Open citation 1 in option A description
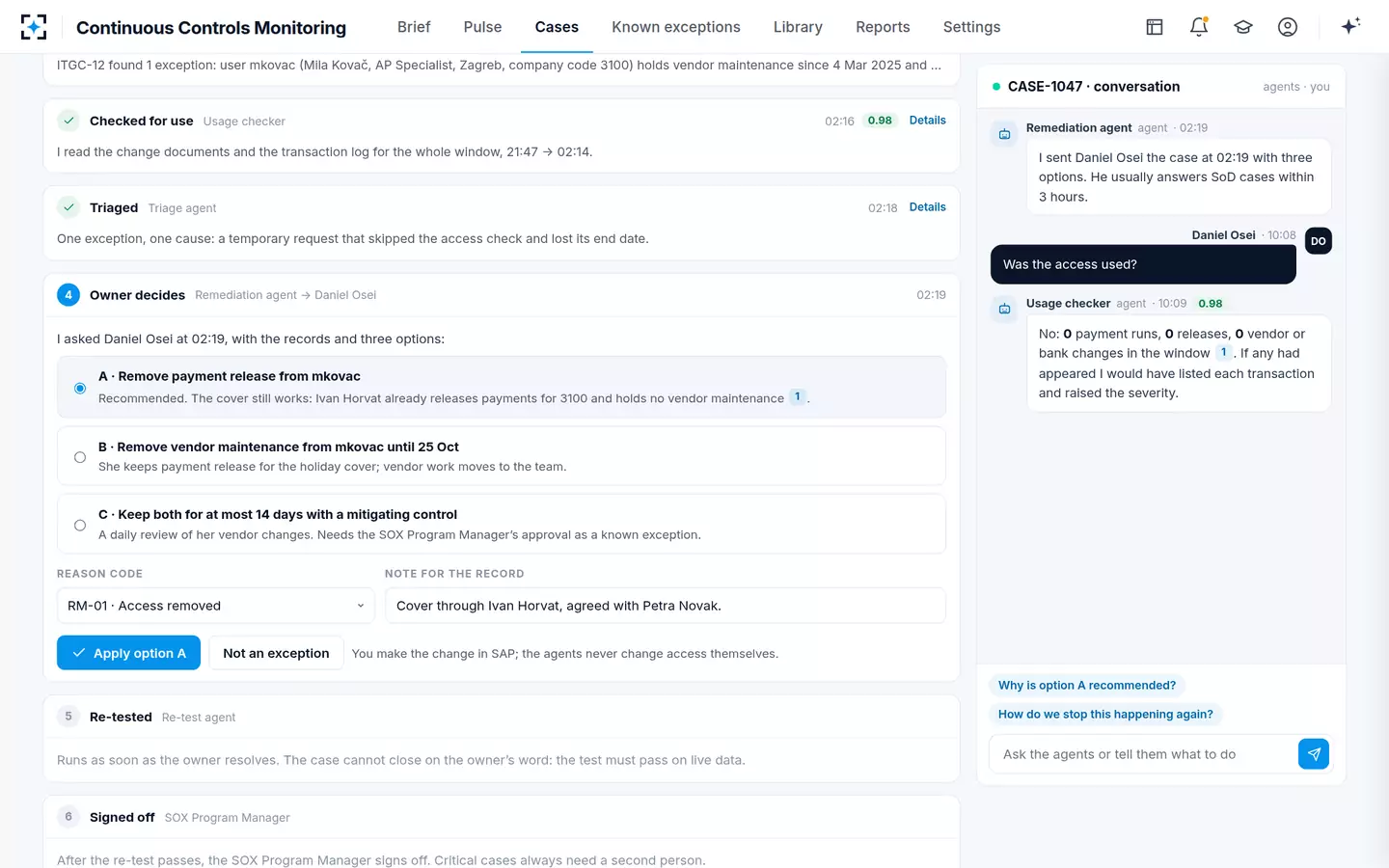 [798, 397]
